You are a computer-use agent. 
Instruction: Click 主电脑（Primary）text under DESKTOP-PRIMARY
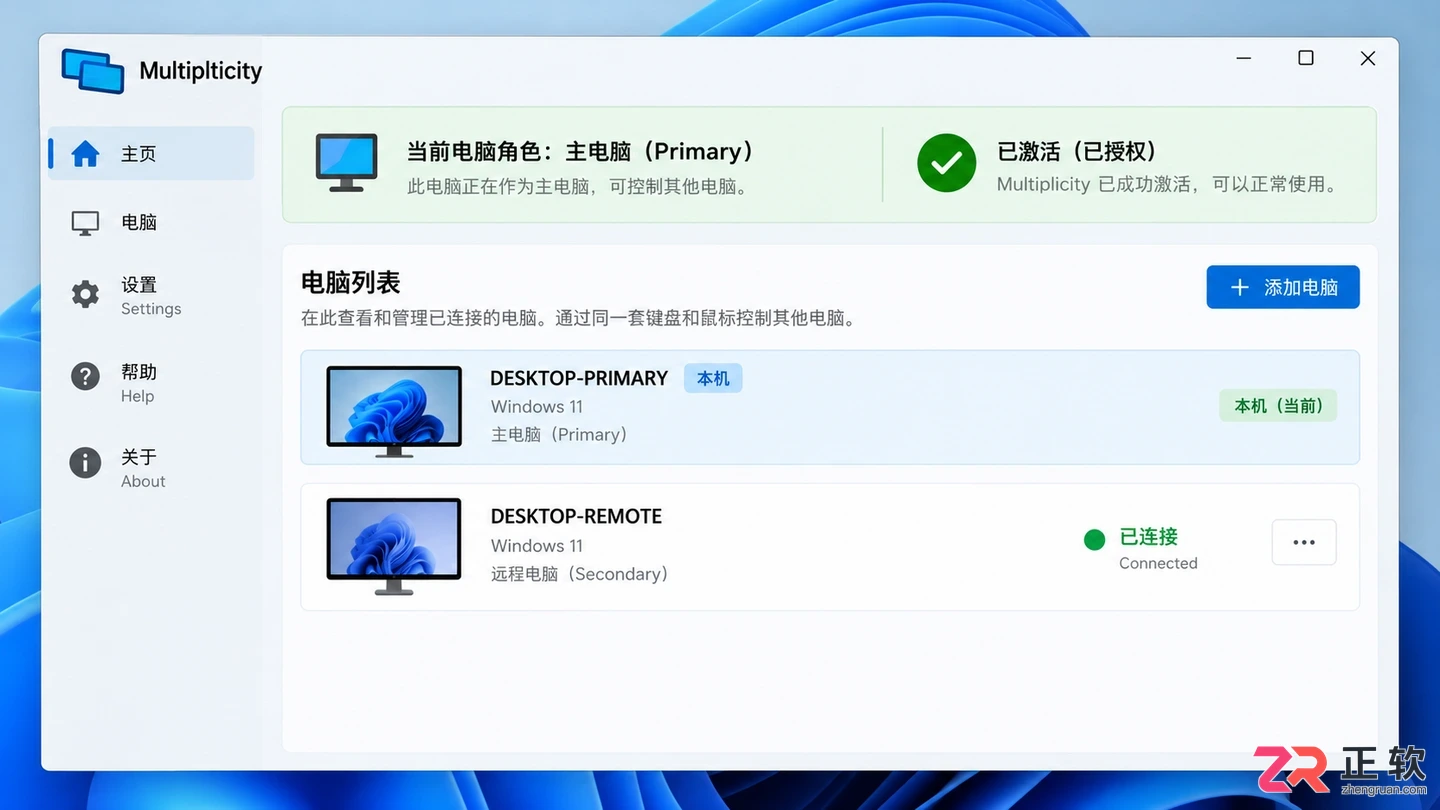click(x=559, y=435)
